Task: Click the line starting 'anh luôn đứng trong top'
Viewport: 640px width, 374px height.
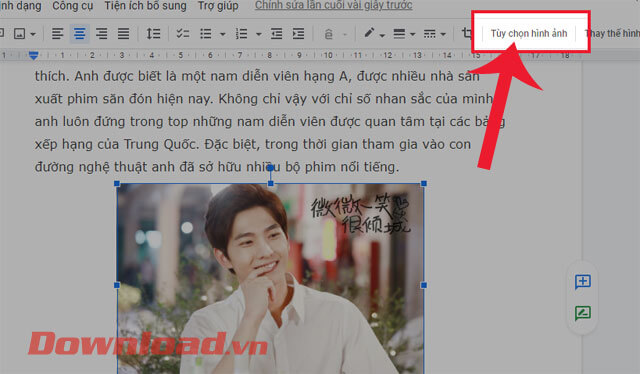Action: (x=270, y=122)
